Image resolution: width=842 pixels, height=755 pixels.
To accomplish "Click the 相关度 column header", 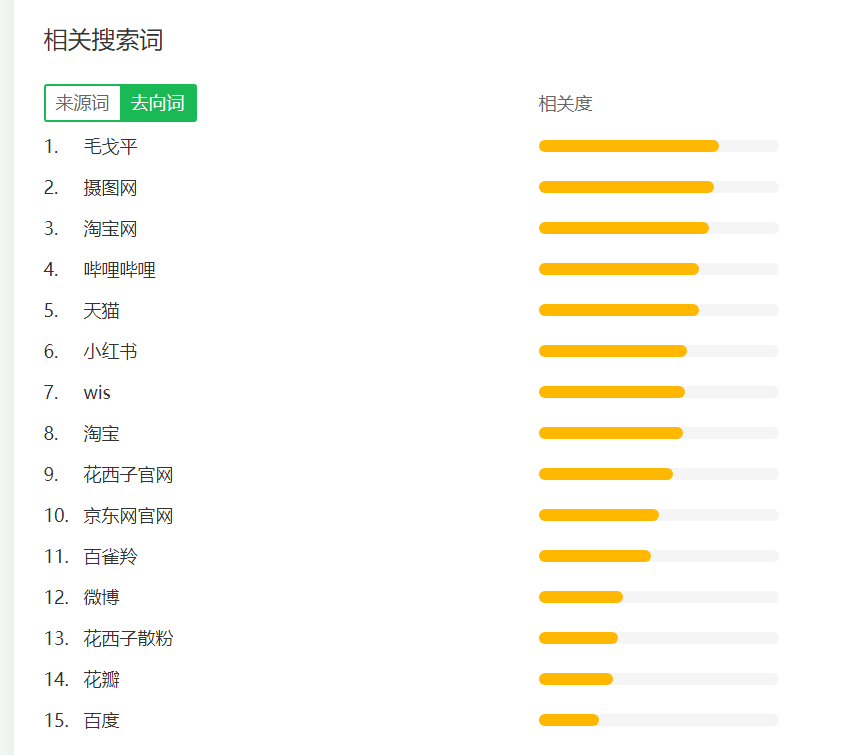I will click(x=565, y=104).
